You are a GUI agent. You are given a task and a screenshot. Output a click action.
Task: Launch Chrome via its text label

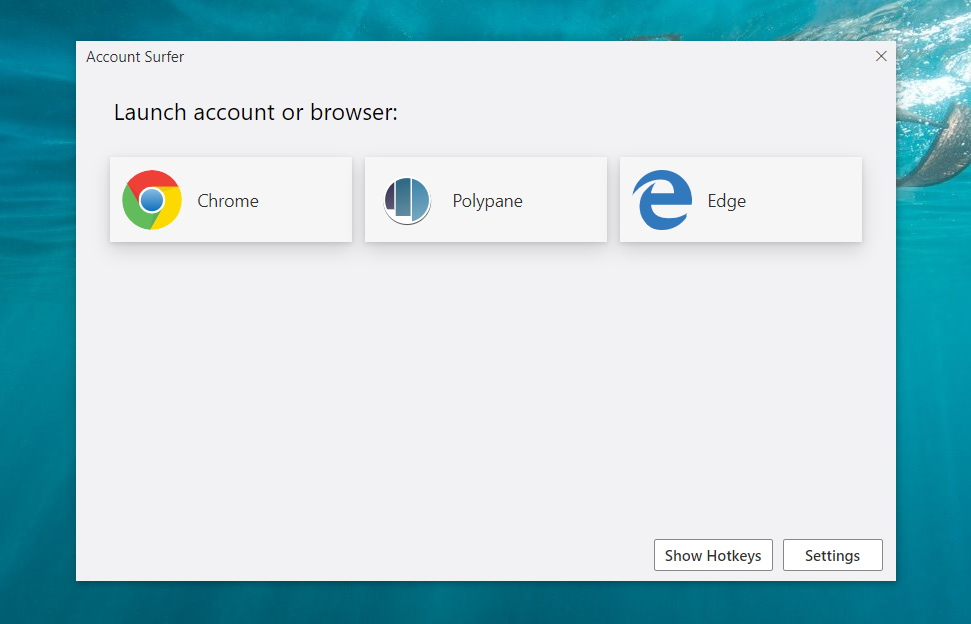(x=228, y=201)
